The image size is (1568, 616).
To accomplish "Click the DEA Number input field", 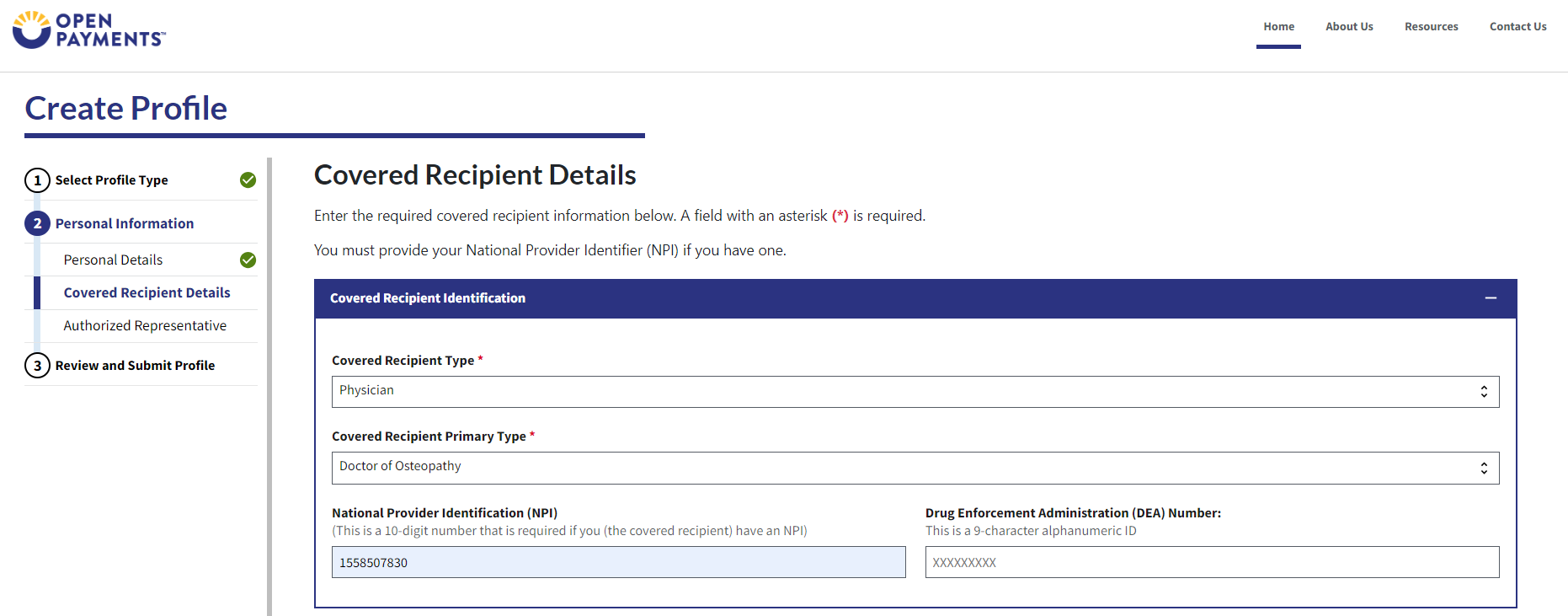I will (x=1211, y=562).
